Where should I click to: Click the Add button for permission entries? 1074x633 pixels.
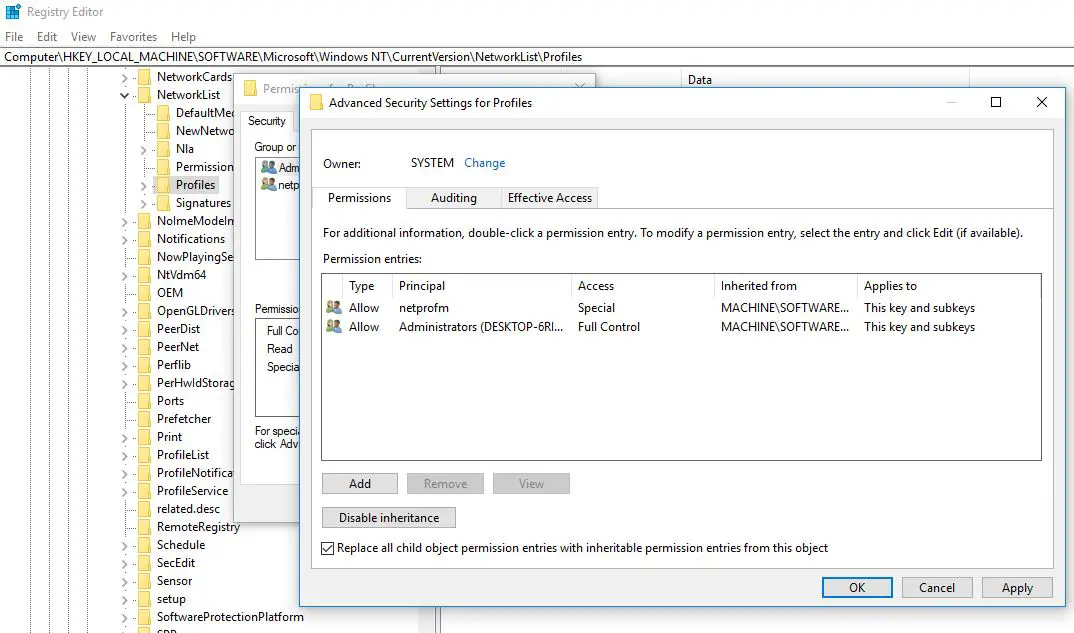point(360,484)
